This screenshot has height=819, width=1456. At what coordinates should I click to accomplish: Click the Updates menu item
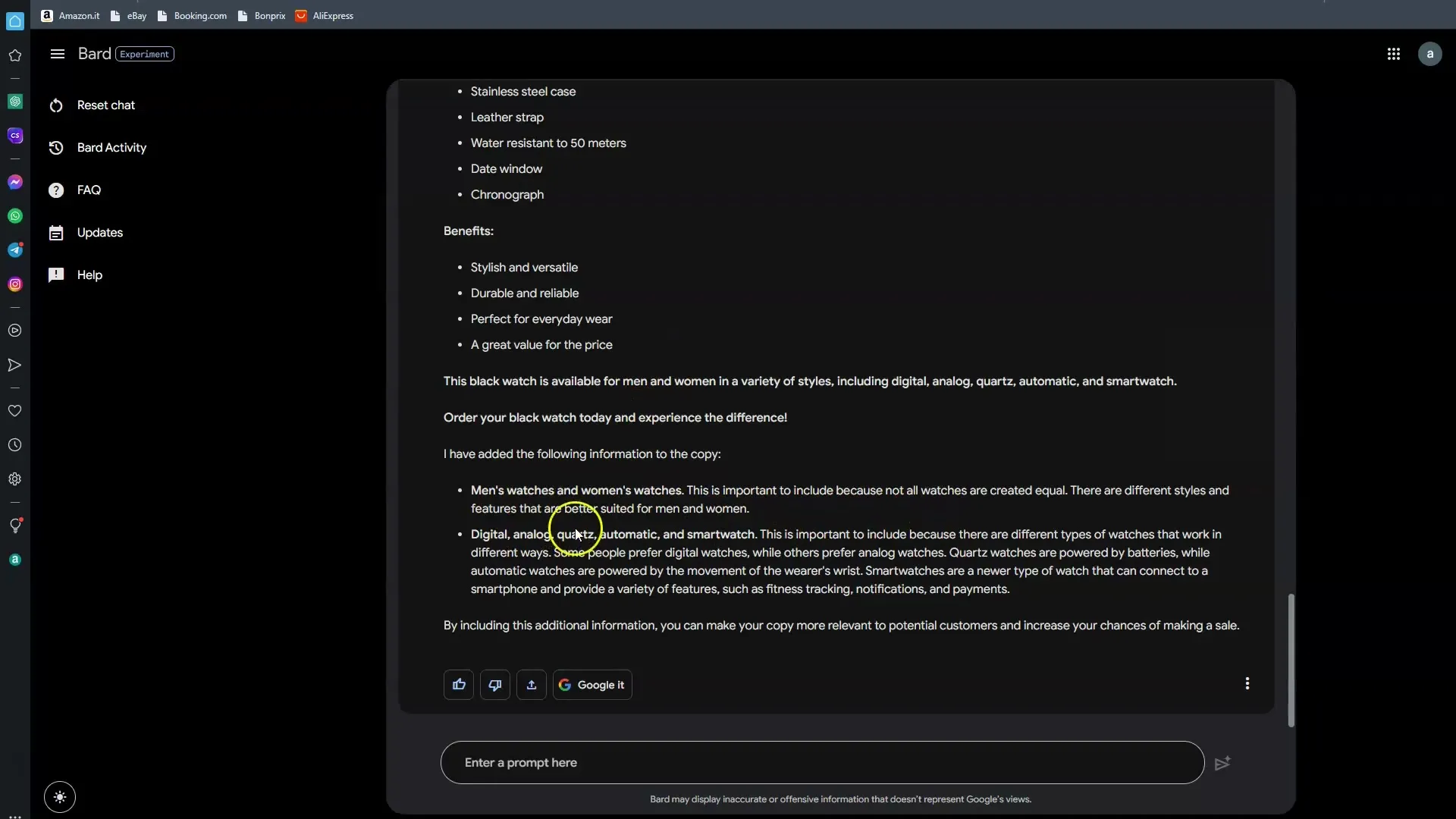tap(100, 232)
